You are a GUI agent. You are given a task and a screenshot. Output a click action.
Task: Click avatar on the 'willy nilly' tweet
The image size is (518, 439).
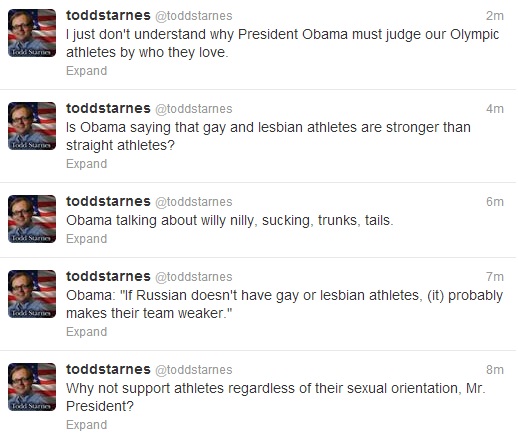point(32,219)
